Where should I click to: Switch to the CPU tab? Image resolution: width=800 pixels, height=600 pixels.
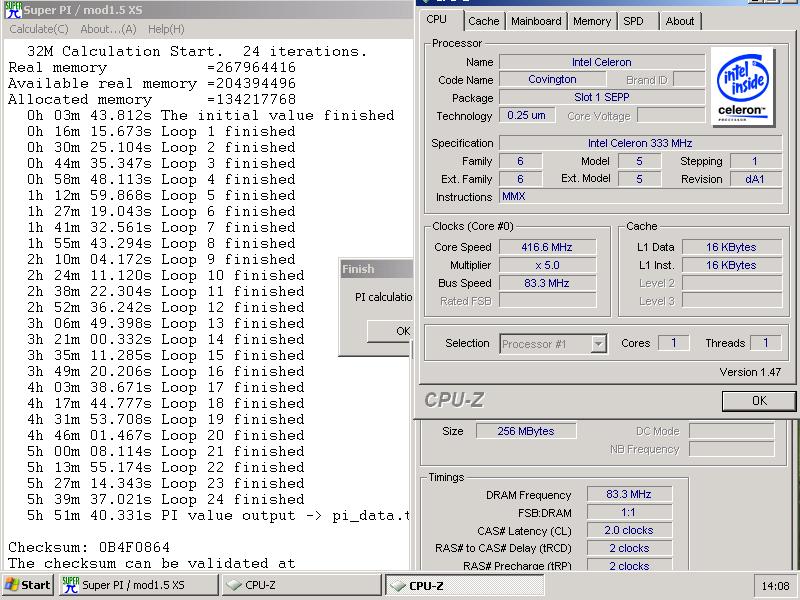pos(437,19)
